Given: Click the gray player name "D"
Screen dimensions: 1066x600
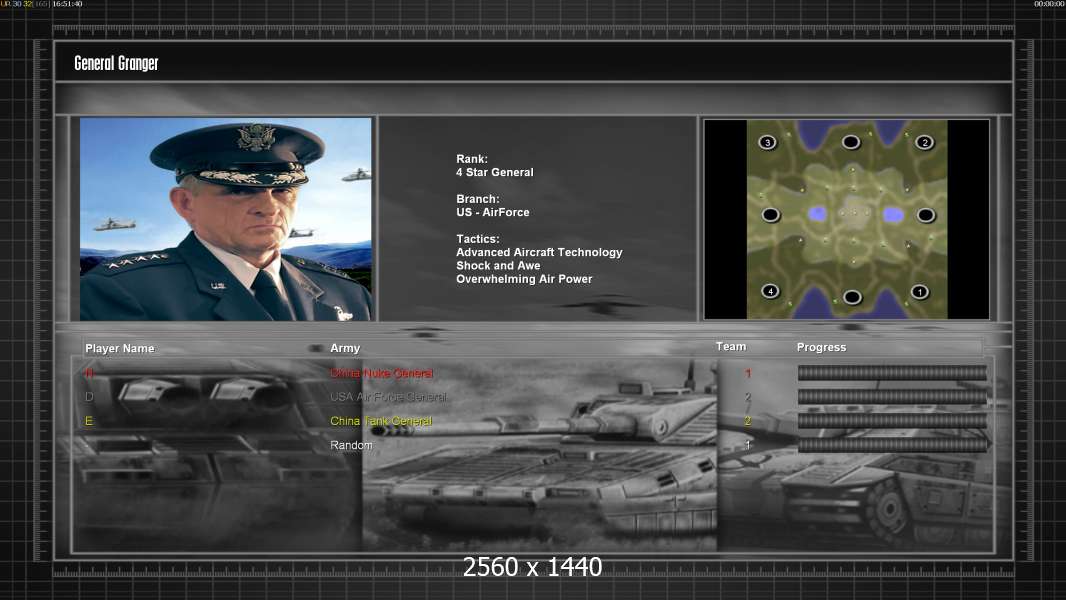Looking at the screenshot, I should (x=89, y=397).
